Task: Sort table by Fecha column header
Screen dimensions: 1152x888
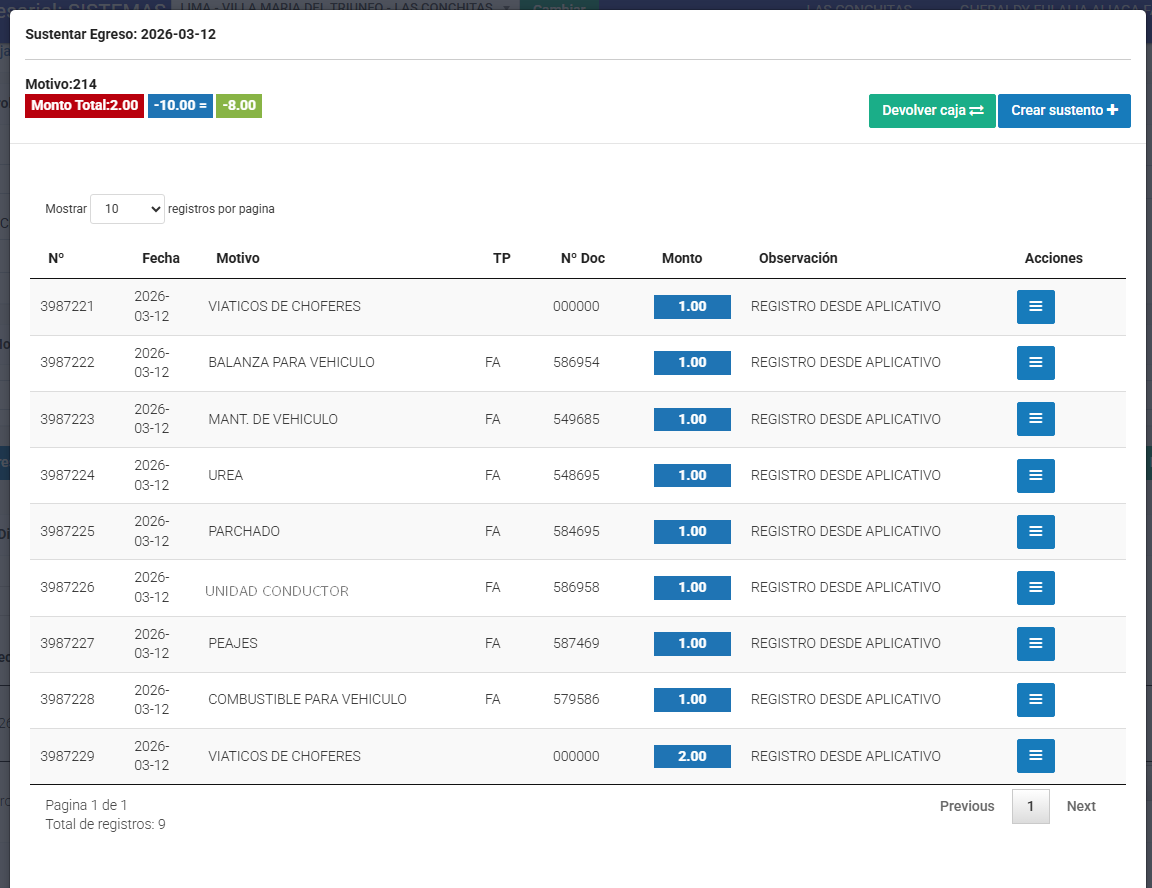Action: 161,258
